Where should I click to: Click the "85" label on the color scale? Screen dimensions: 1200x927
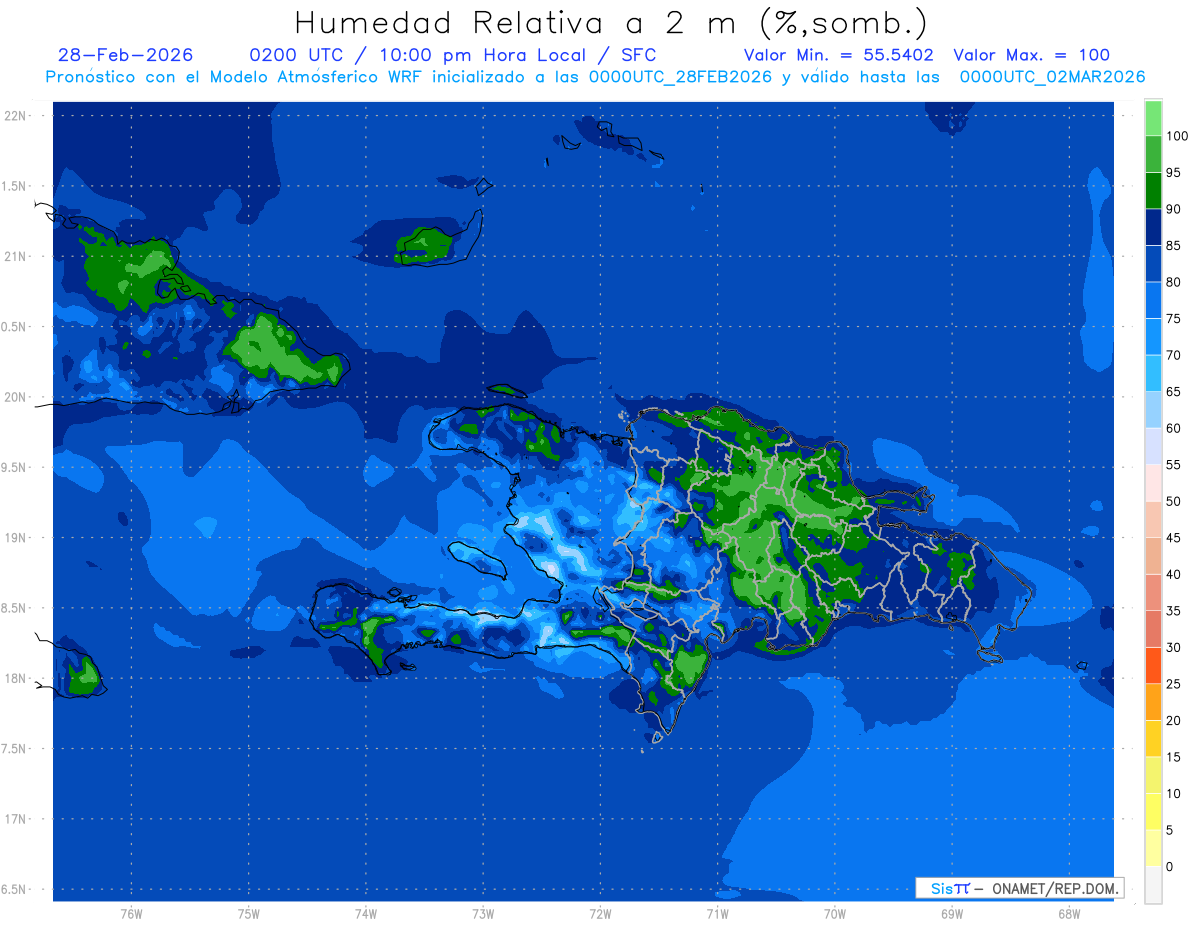(x=1174, y=246)
